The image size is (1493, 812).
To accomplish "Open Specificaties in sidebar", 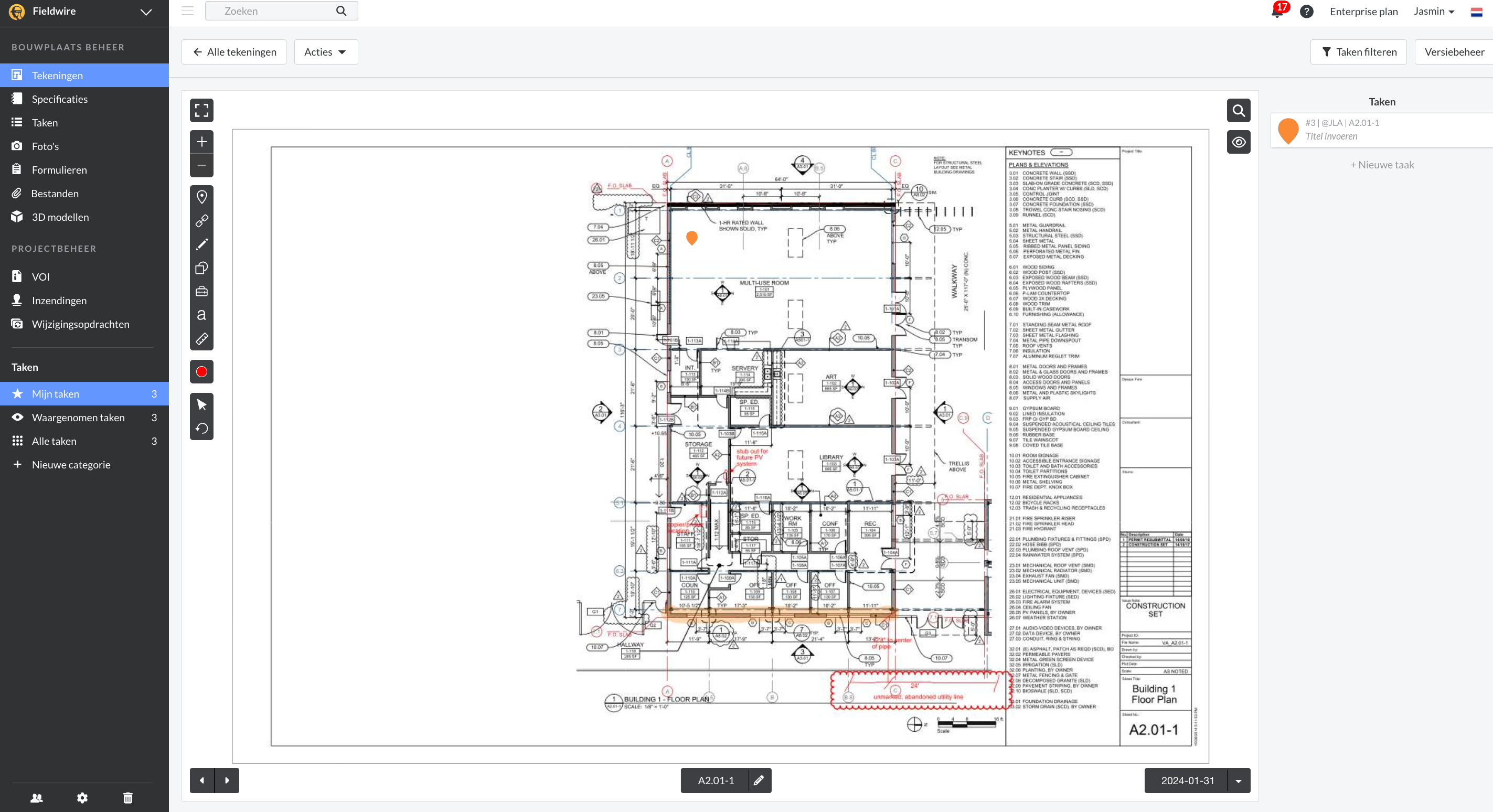I will tap(84, 99).
